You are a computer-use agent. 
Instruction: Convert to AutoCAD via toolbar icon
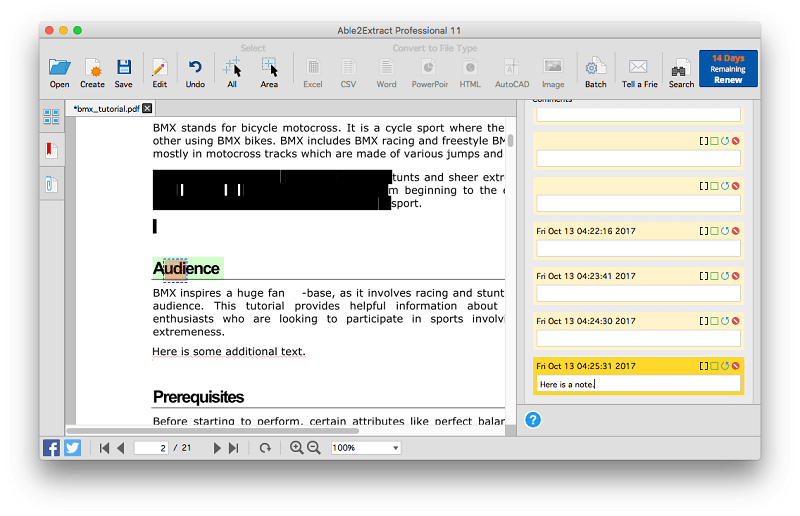(x=512, y=73)
